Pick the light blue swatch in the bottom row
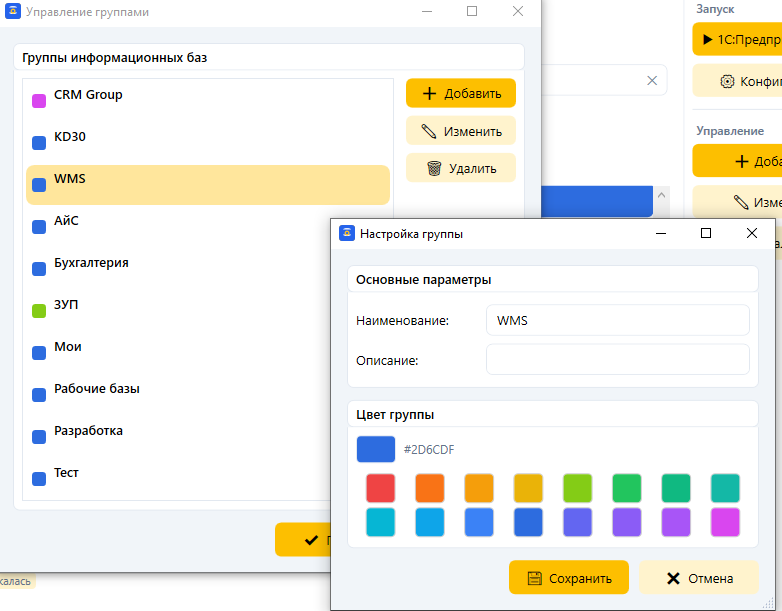Viewport: 782px width, 611px height. (479, 522)
